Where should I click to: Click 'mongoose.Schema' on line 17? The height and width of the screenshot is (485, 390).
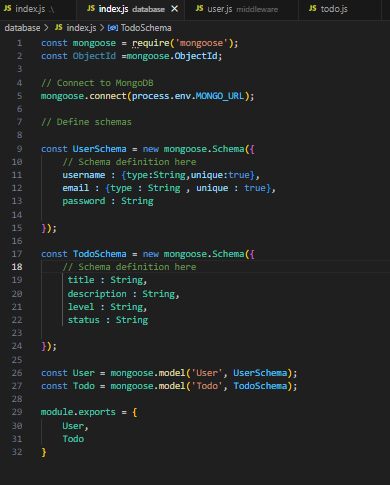204,254
